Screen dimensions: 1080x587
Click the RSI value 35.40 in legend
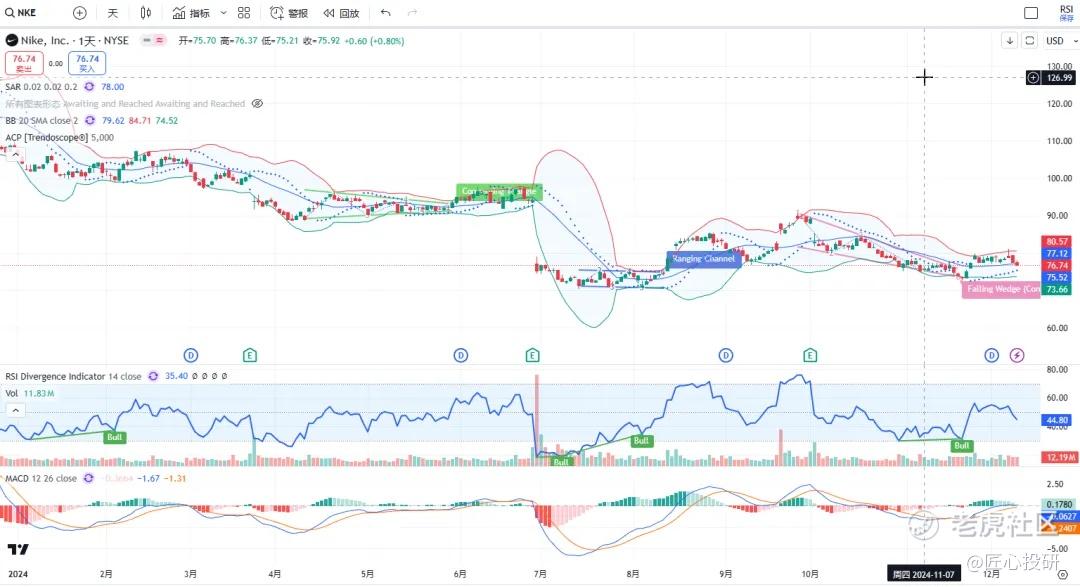[x=176, y=376]
